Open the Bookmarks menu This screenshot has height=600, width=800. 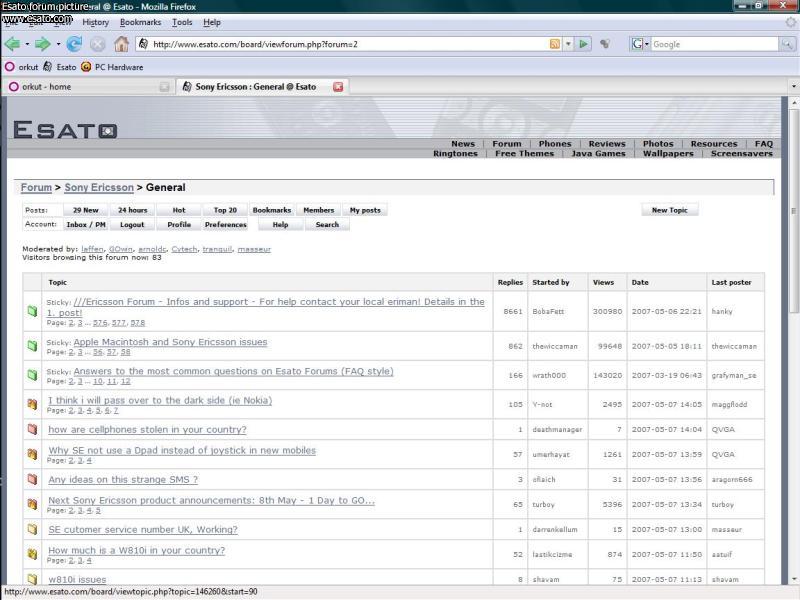pos(140,22)
